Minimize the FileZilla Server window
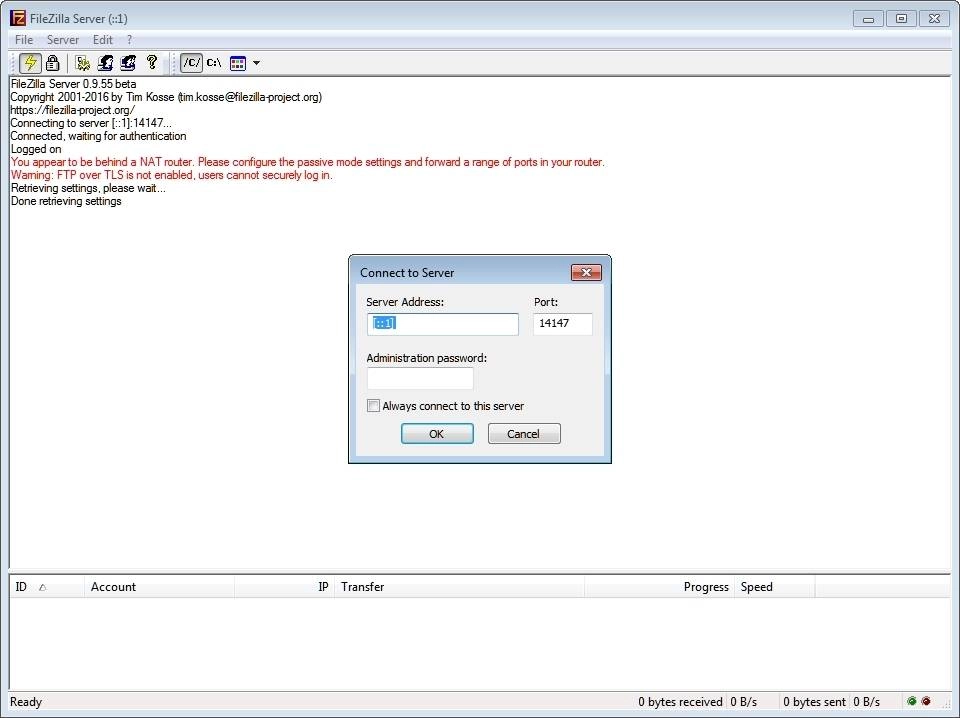 click(868, 19)
